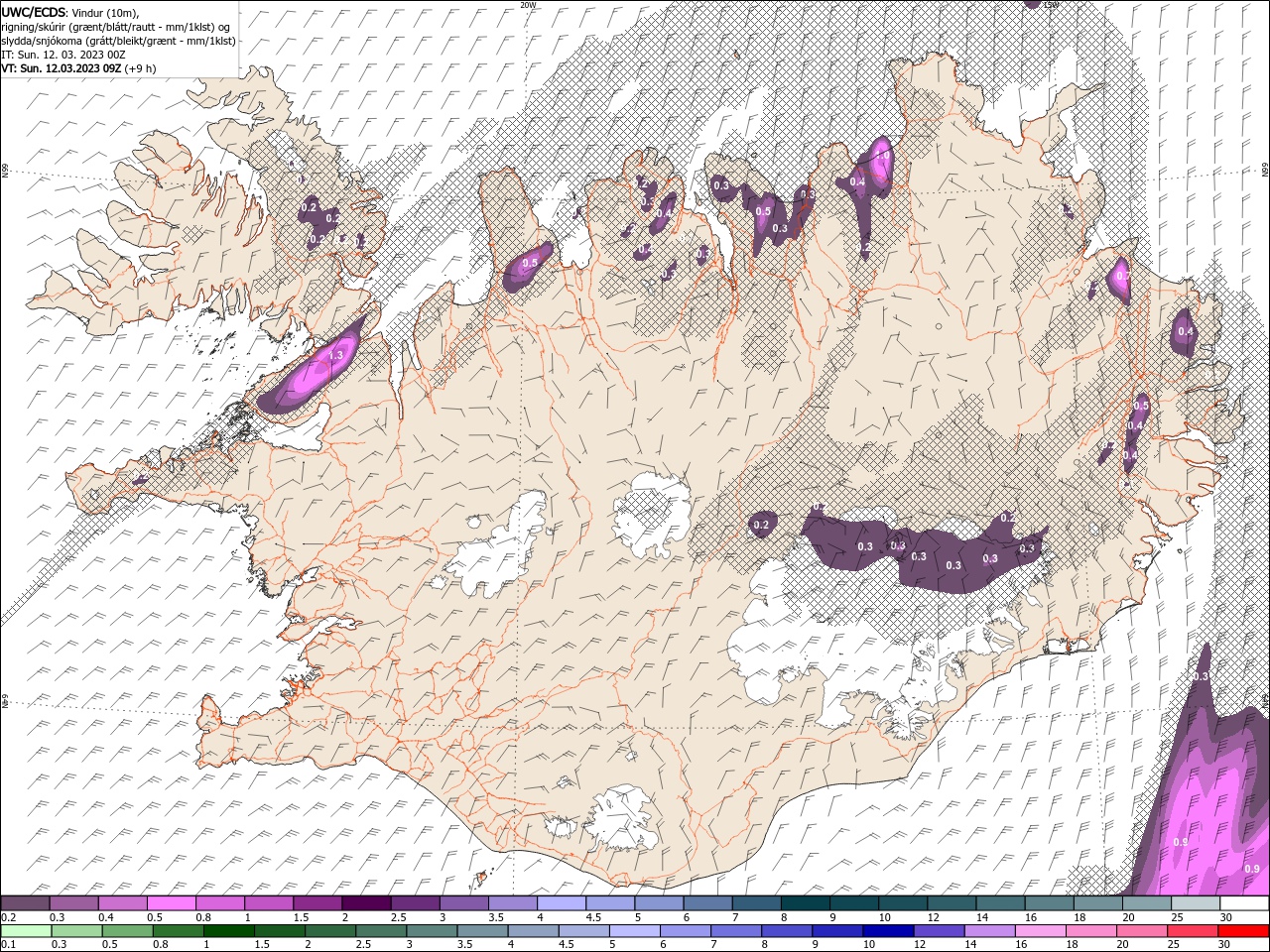Viewport: 1270px width, 952px height.
Task: Click the 'rigning/skúrir' legend description line
Action: tap(115, 27)
